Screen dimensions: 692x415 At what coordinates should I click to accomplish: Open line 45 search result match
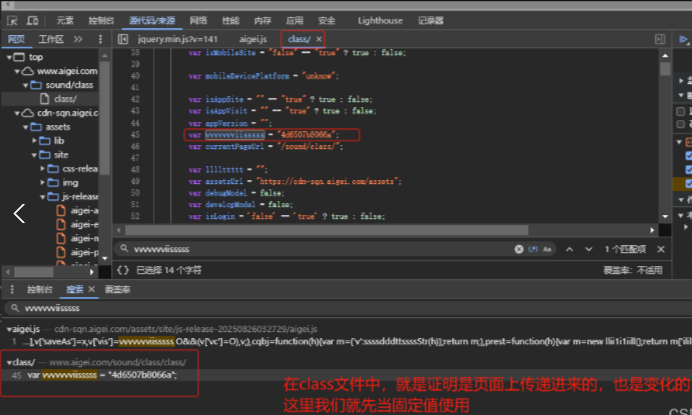[x=102, y=375]
